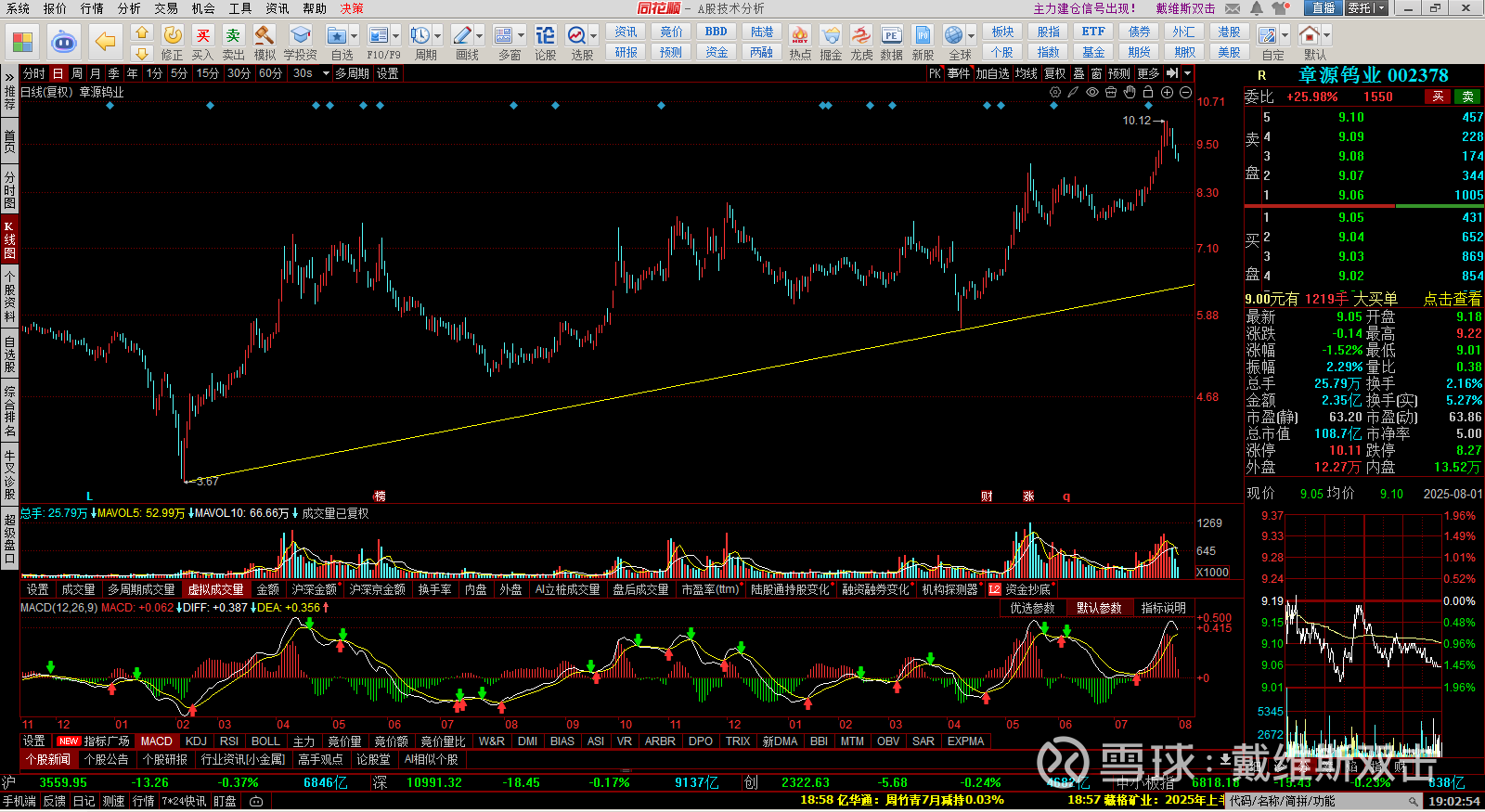Image resolution: width=1485 pixels, height=812 pixels.
Task: Toggle 复权 price adjustment
Action: click(1055, 73)
